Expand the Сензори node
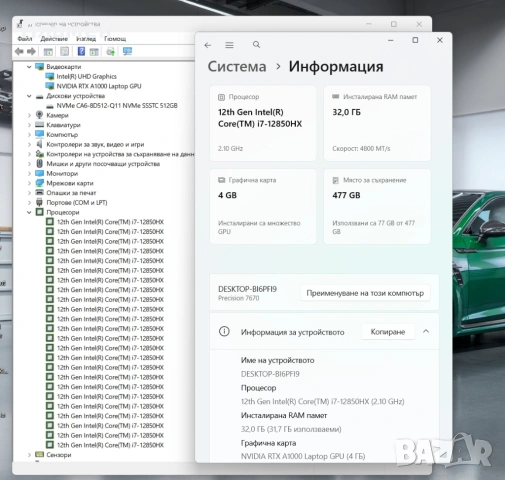This screenshot has width=505, height=480. (29, 455)
